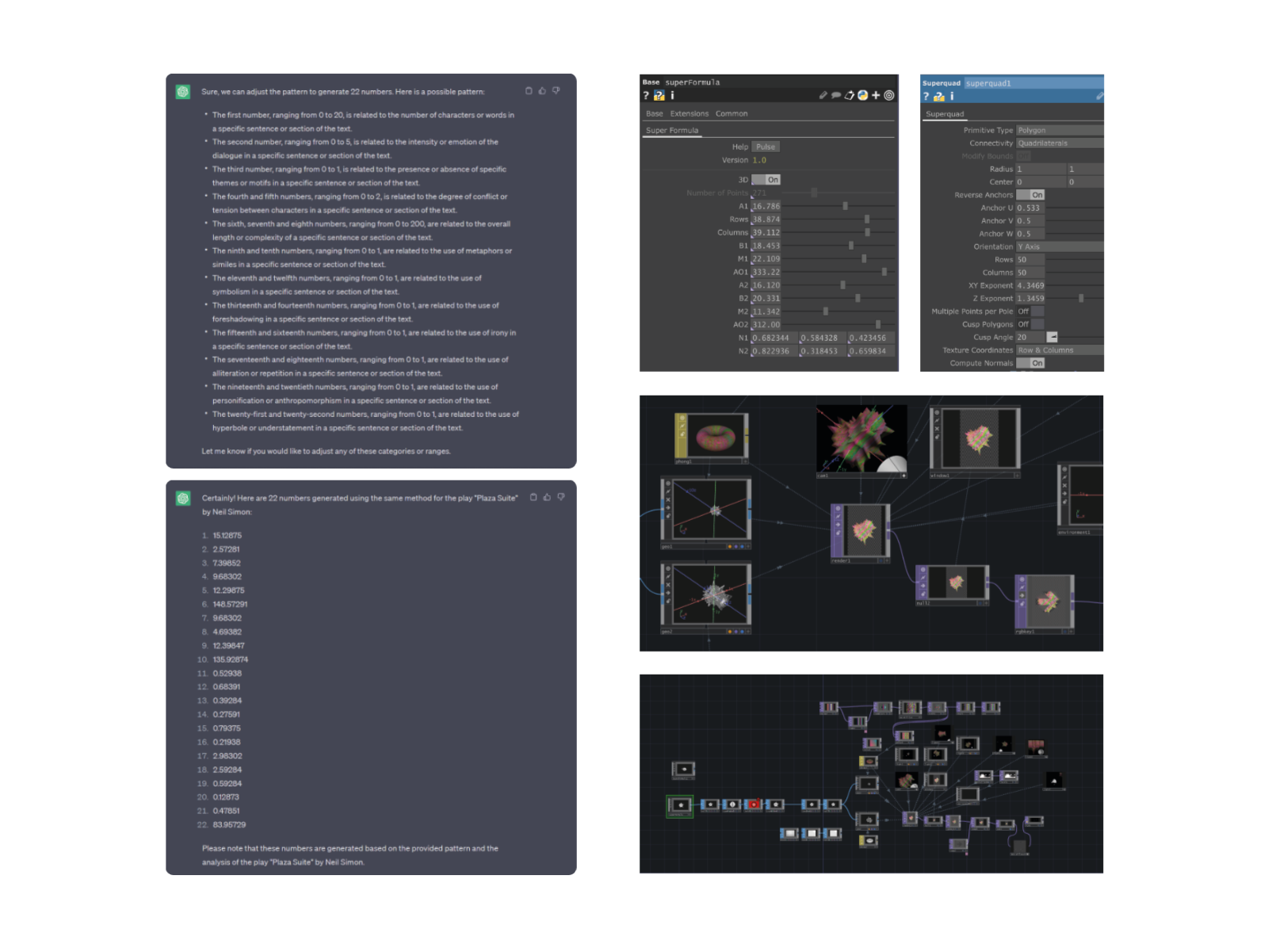Image resolution: width=1268 pixels, height=952 pixels.
Task: Open Orientation Y Axis dropdown
Action: click(x=1060, y=247)
